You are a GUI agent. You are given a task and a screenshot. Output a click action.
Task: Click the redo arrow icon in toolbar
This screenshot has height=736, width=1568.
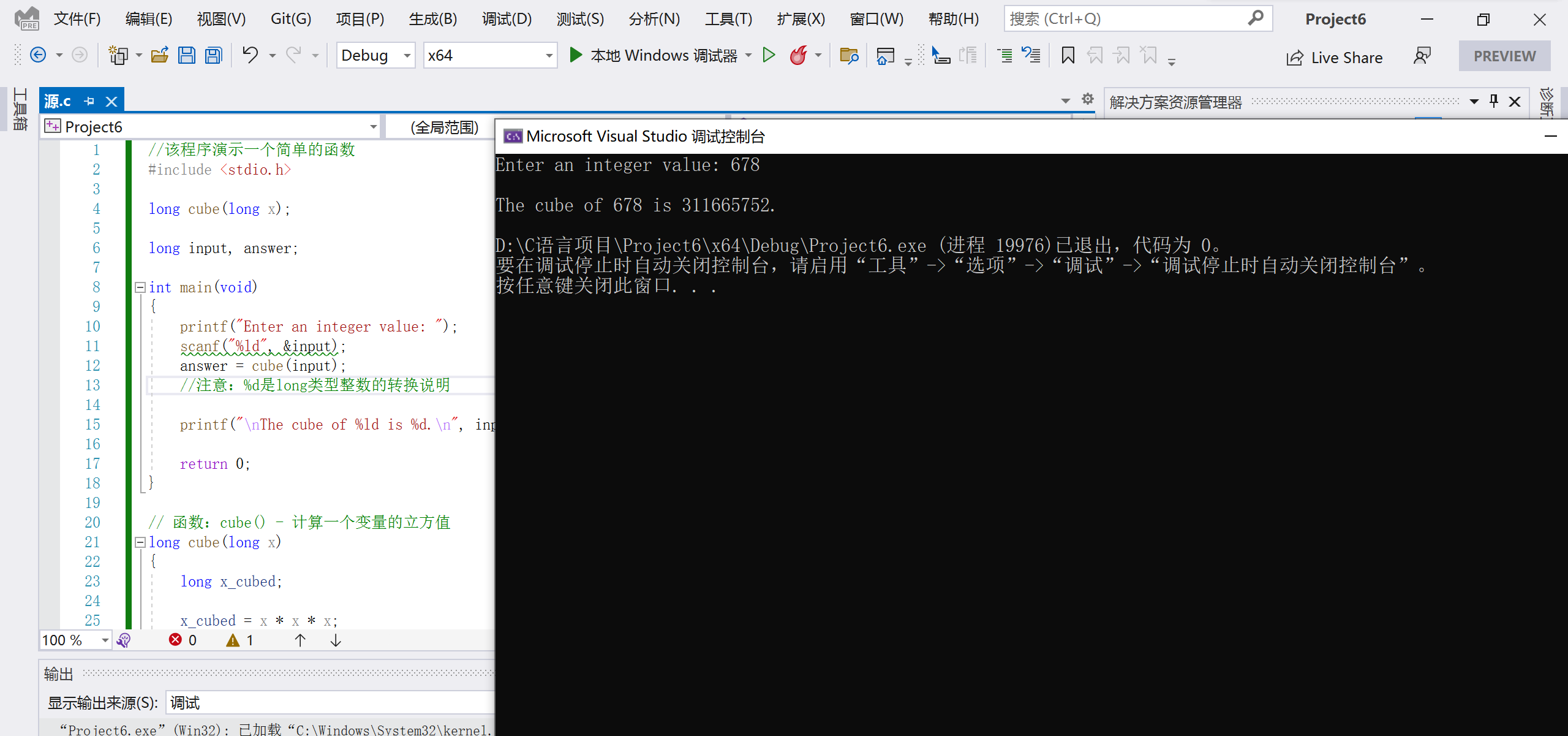[297, 56]
